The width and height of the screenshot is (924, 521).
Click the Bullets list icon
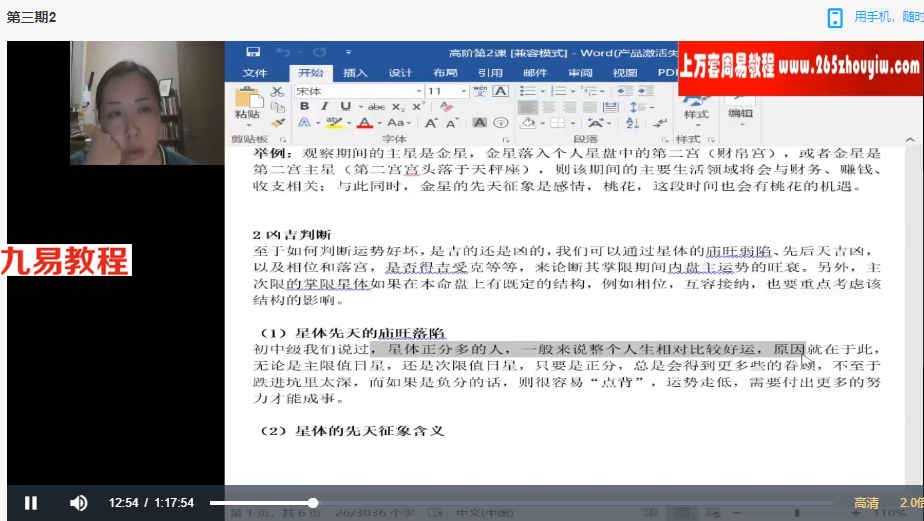click(x=527, y=91)
